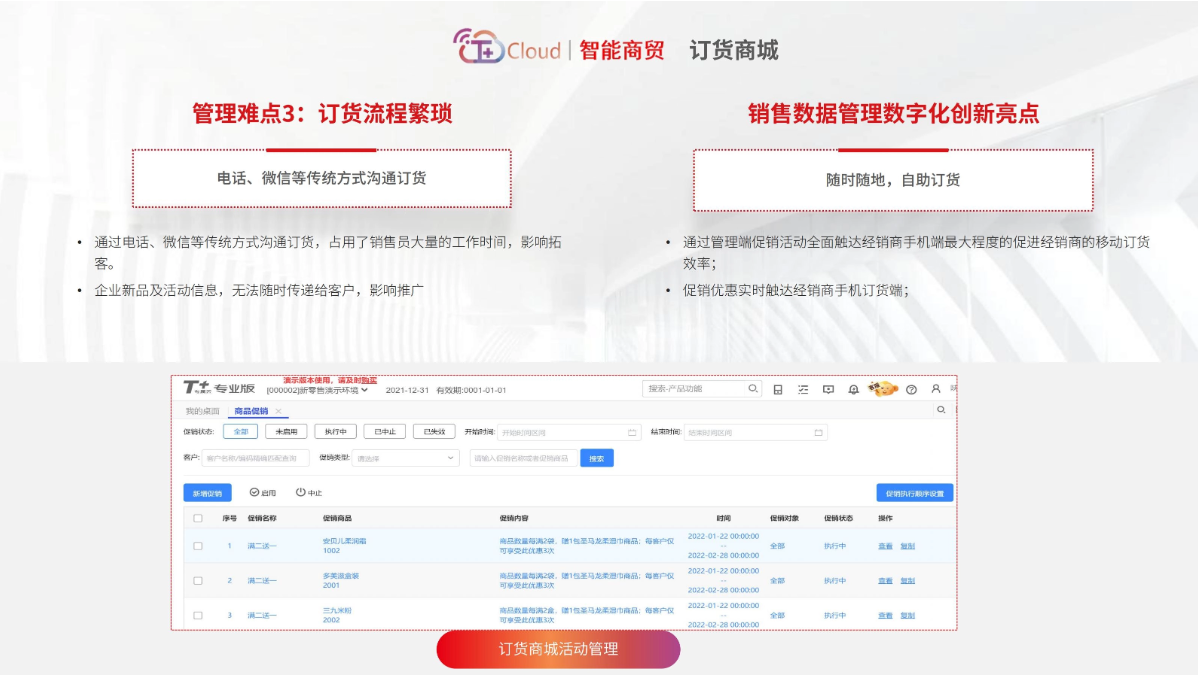Click the calendar icon in 结束时间 field
Image resolution: width=1198 pixels, height=694 pixels.
818,433
